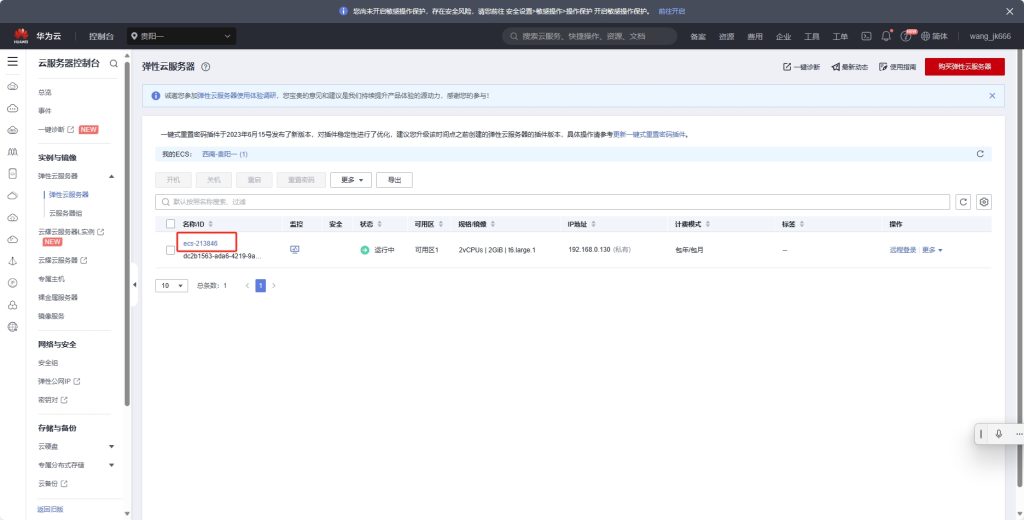Screen dimensions: 1024x520
Task: Open 更多 actions for ecs-213846 row
Action: pyautogui.click(x=932, y=250)
